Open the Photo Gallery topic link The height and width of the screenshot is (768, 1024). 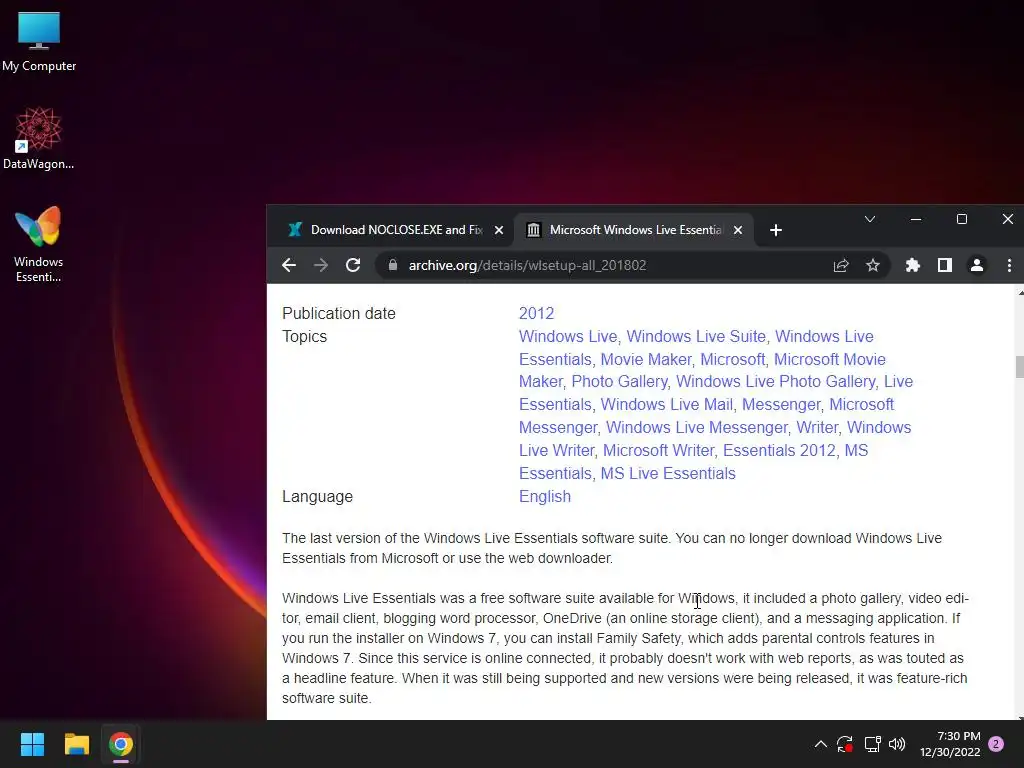tap(619, 381)
